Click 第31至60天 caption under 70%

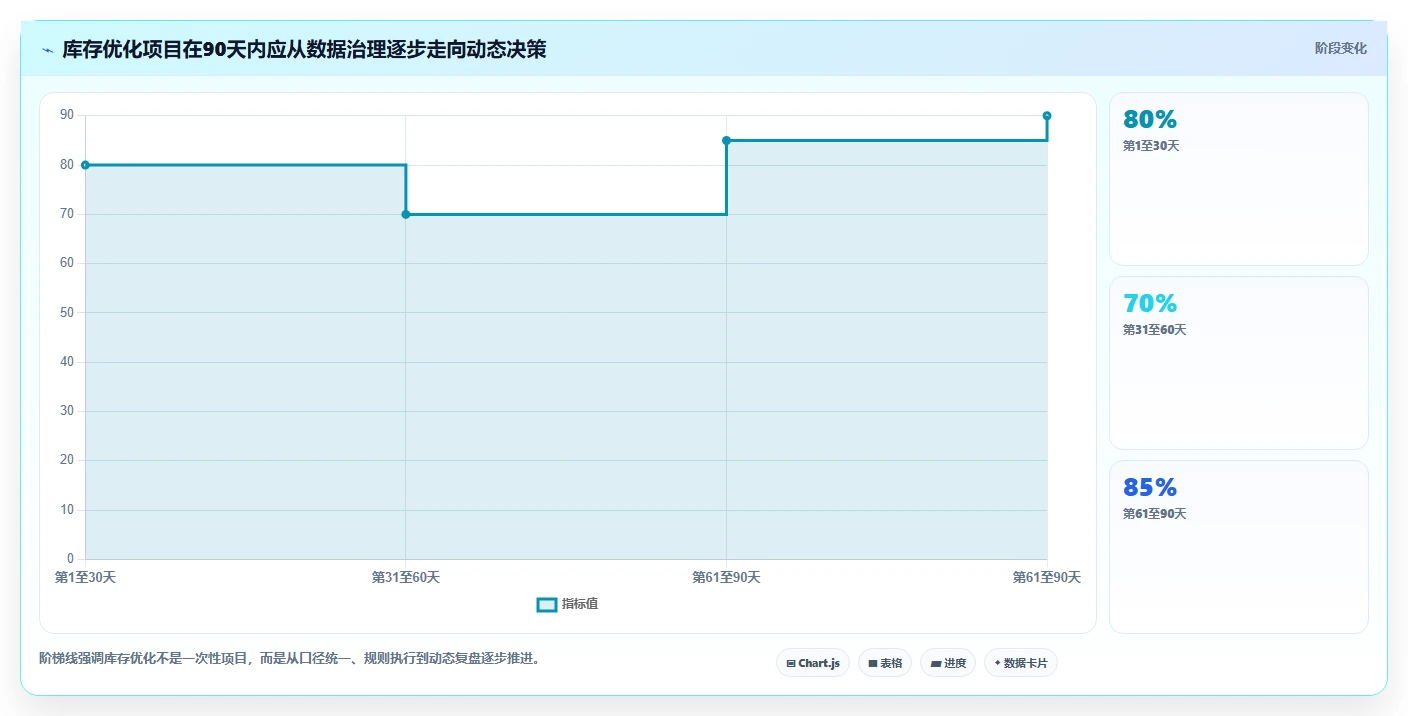click(x=1155, y=330)
